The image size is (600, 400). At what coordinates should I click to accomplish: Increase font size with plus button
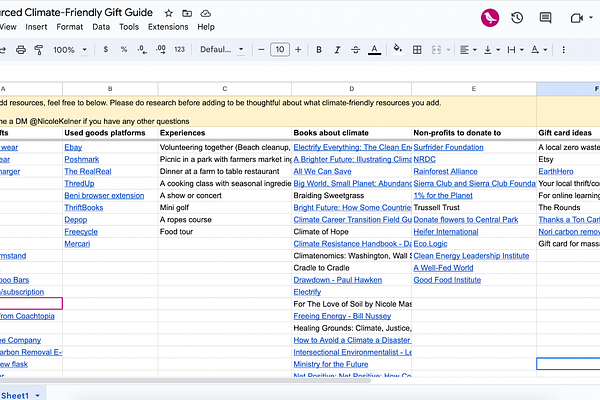click(298, 49)
